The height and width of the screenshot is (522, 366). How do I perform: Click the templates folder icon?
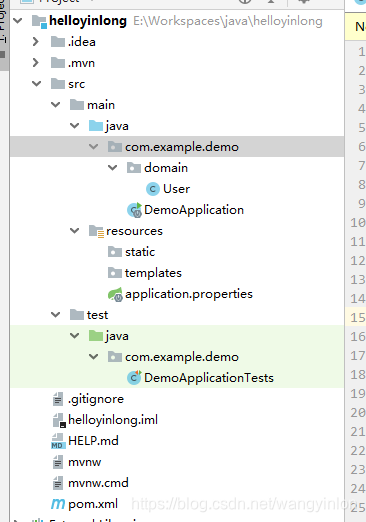(115, 273)
